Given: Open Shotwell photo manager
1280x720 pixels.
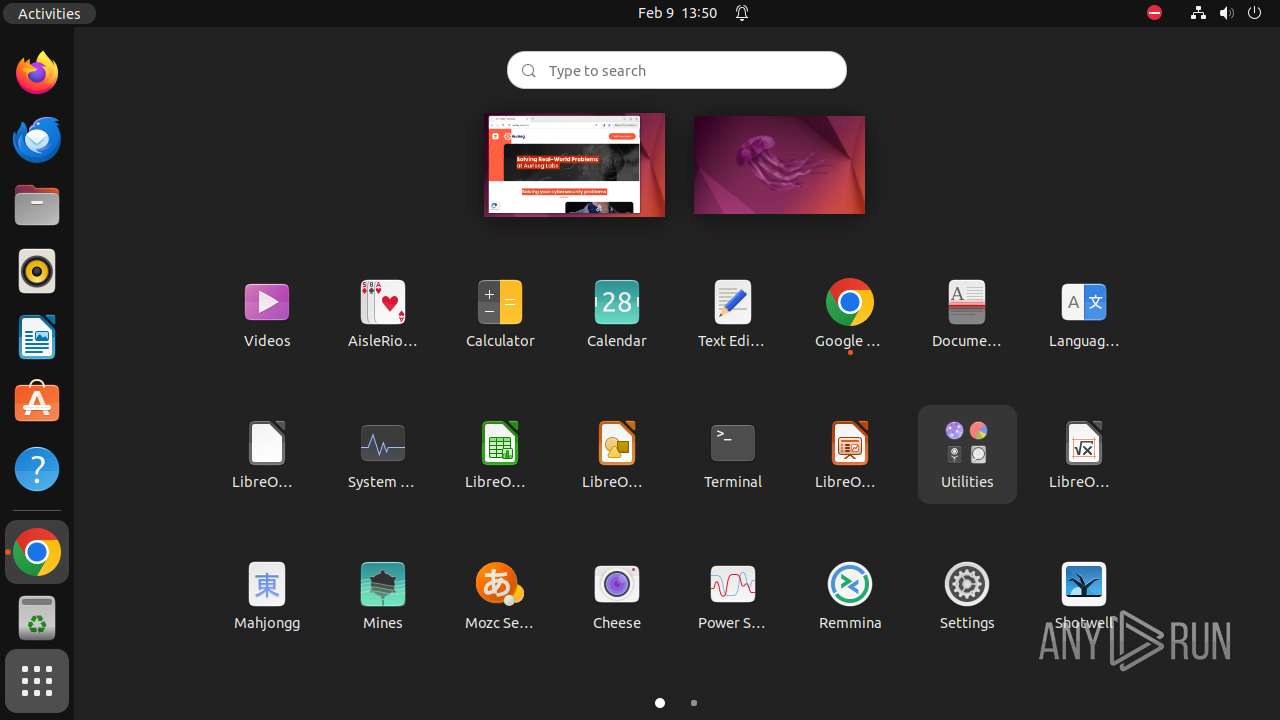Looking at the screenshot, I should 1084,596.
